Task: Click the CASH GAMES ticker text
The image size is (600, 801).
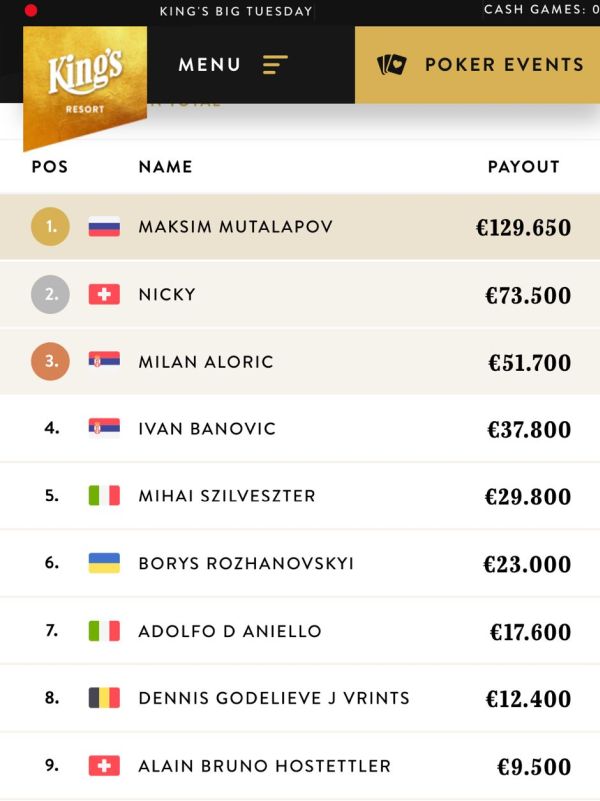Action: [541, 10]
